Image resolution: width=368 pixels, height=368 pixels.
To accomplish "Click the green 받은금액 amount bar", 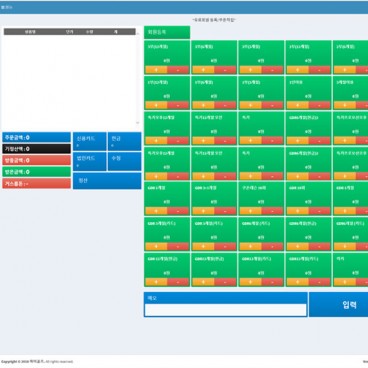I will 37,172.
